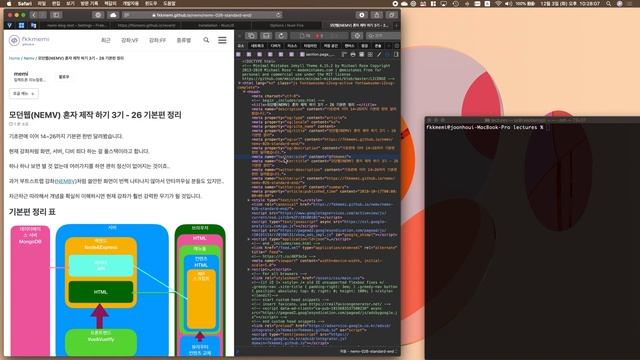Expand the style type node in DOM tree
The image size is (640, 360).
[249, 200]
